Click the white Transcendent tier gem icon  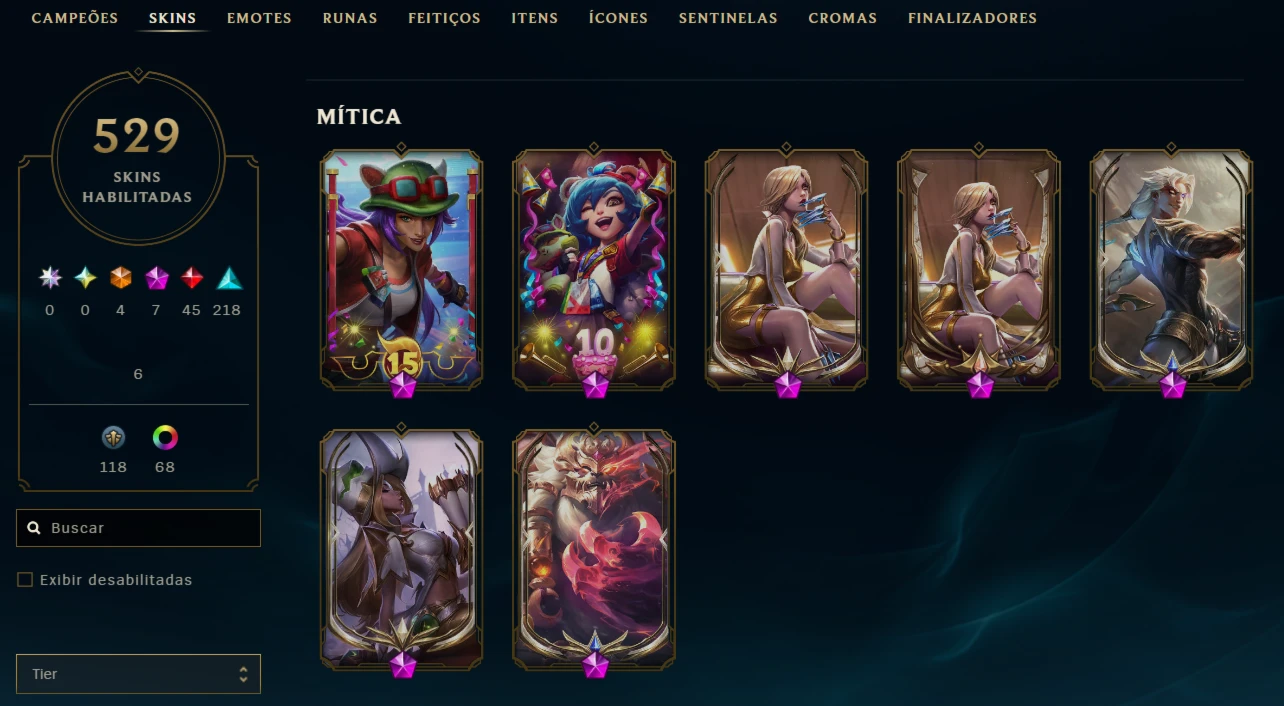point(50,278)
